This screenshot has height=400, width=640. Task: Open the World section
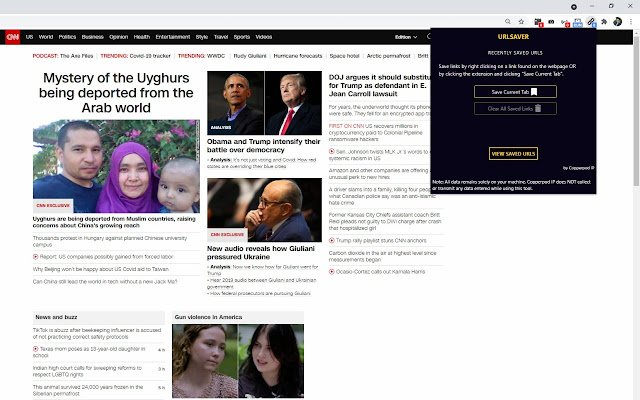coord(46,37)
